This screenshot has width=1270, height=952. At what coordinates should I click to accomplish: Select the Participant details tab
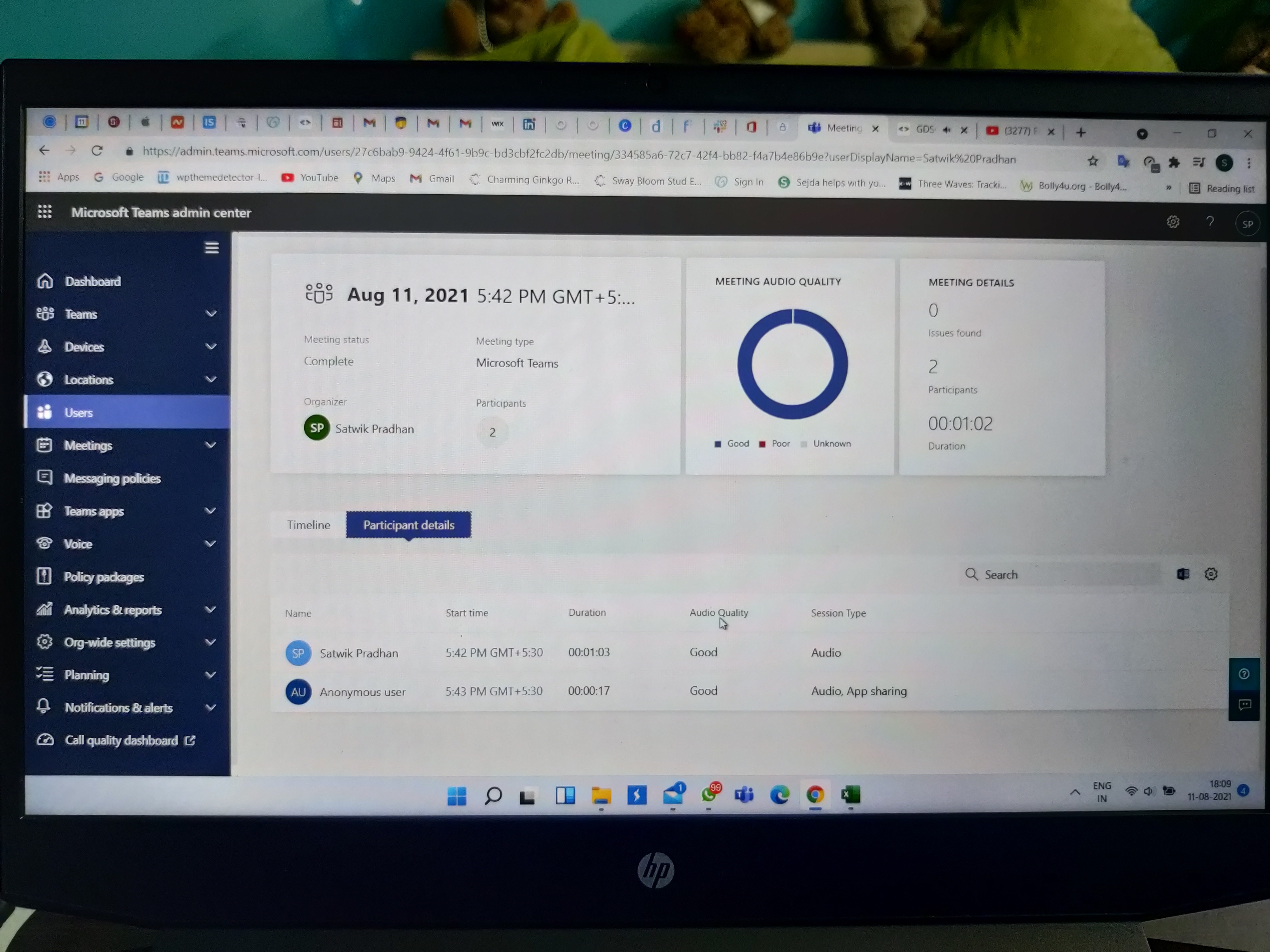[x=408, y=525]
